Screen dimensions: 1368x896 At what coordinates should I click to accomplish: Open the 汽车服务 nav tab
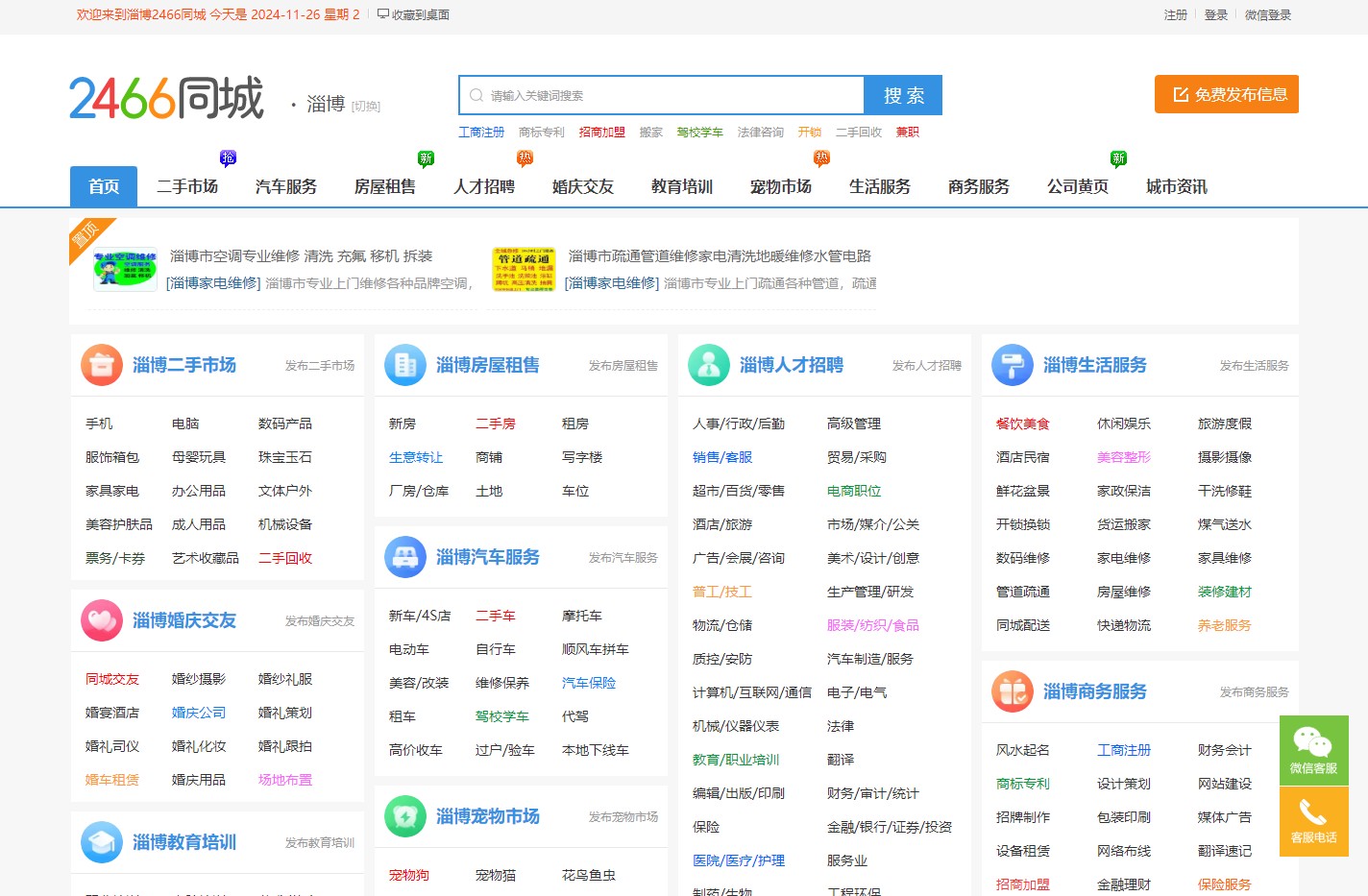point(286,186)
